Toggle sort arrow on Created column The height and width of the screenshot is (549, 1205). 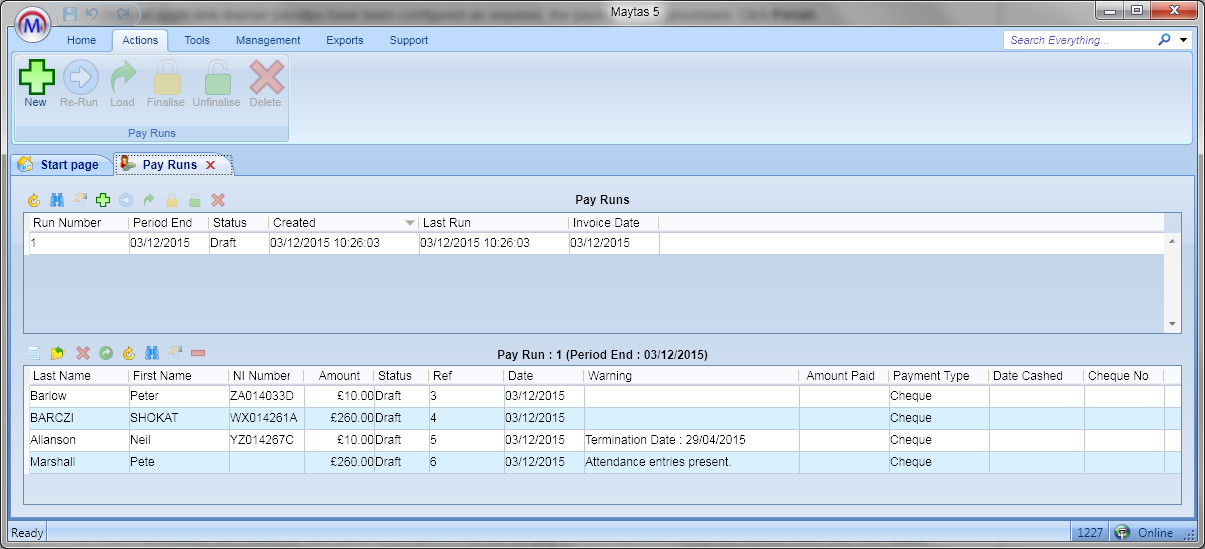pos(409,223)
